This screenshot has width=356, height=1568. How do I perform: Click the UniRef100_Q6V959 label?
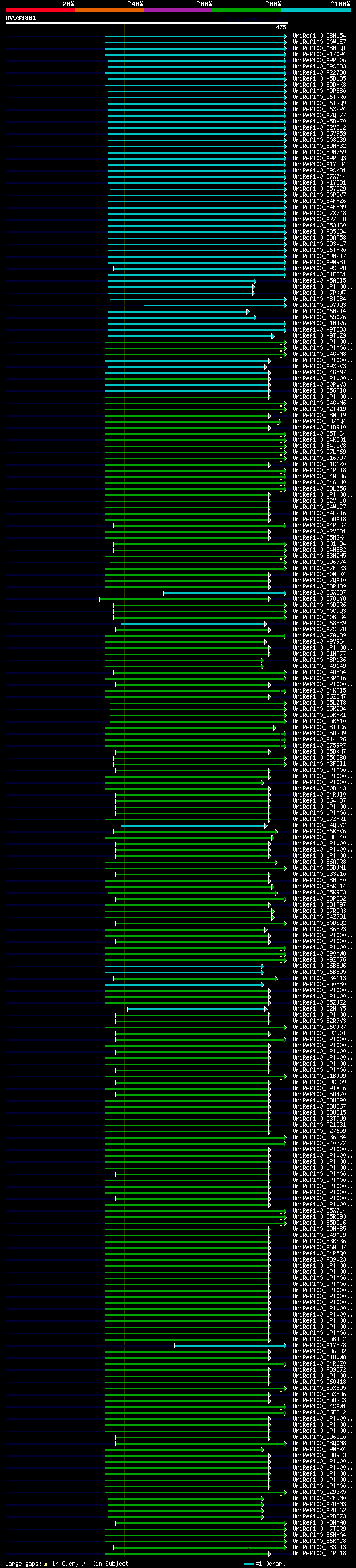tap(319, 134)
